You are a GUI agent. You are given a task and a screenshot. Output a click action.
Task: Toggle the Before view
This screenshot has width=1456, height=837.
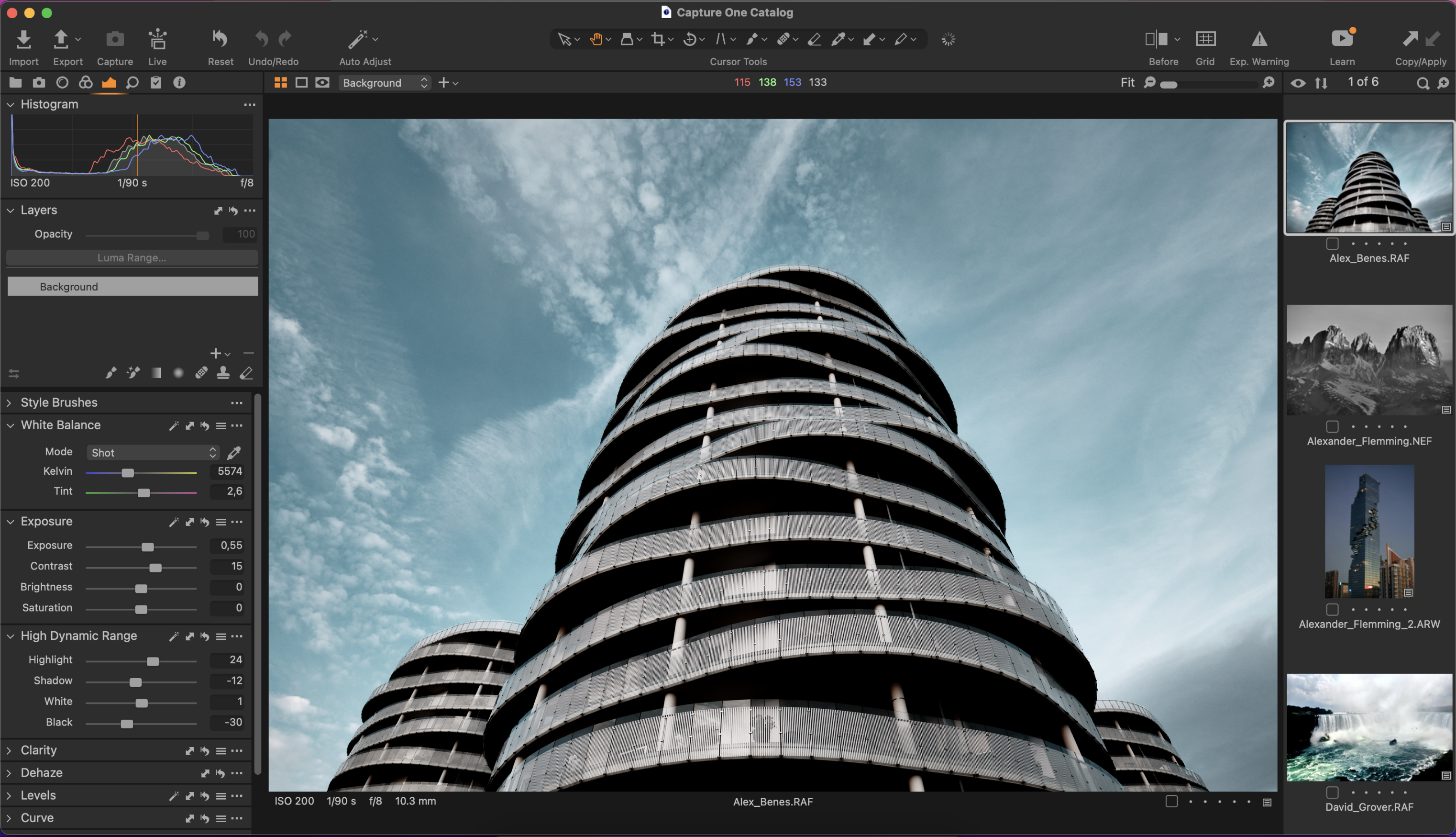[1156, 38]
